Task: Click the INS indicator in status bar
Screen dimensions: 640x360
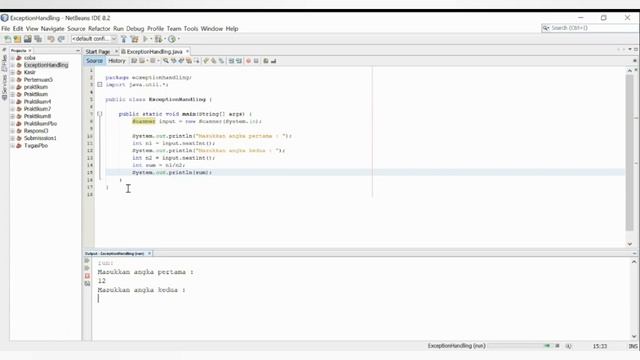Action: pos(633,346)
